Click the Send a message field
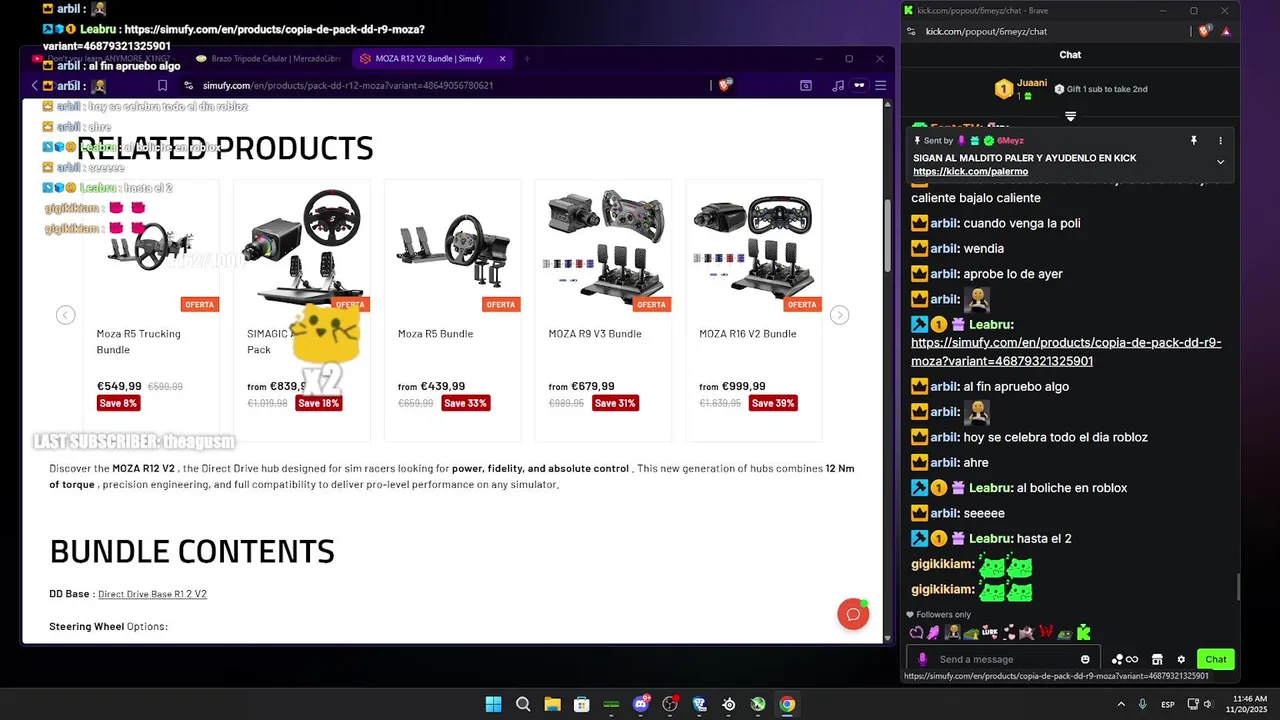This screenshot has height=720, width=1280. coord(1004,659)
